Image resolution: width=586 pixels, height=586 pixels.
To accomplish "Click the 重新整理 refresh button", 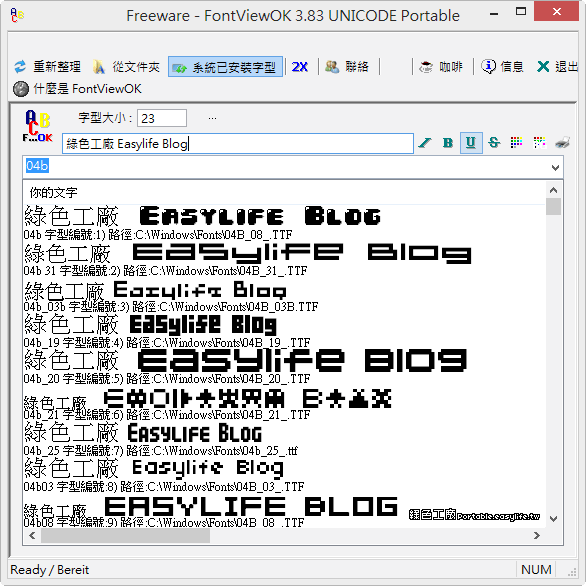I will click(47, 67).
